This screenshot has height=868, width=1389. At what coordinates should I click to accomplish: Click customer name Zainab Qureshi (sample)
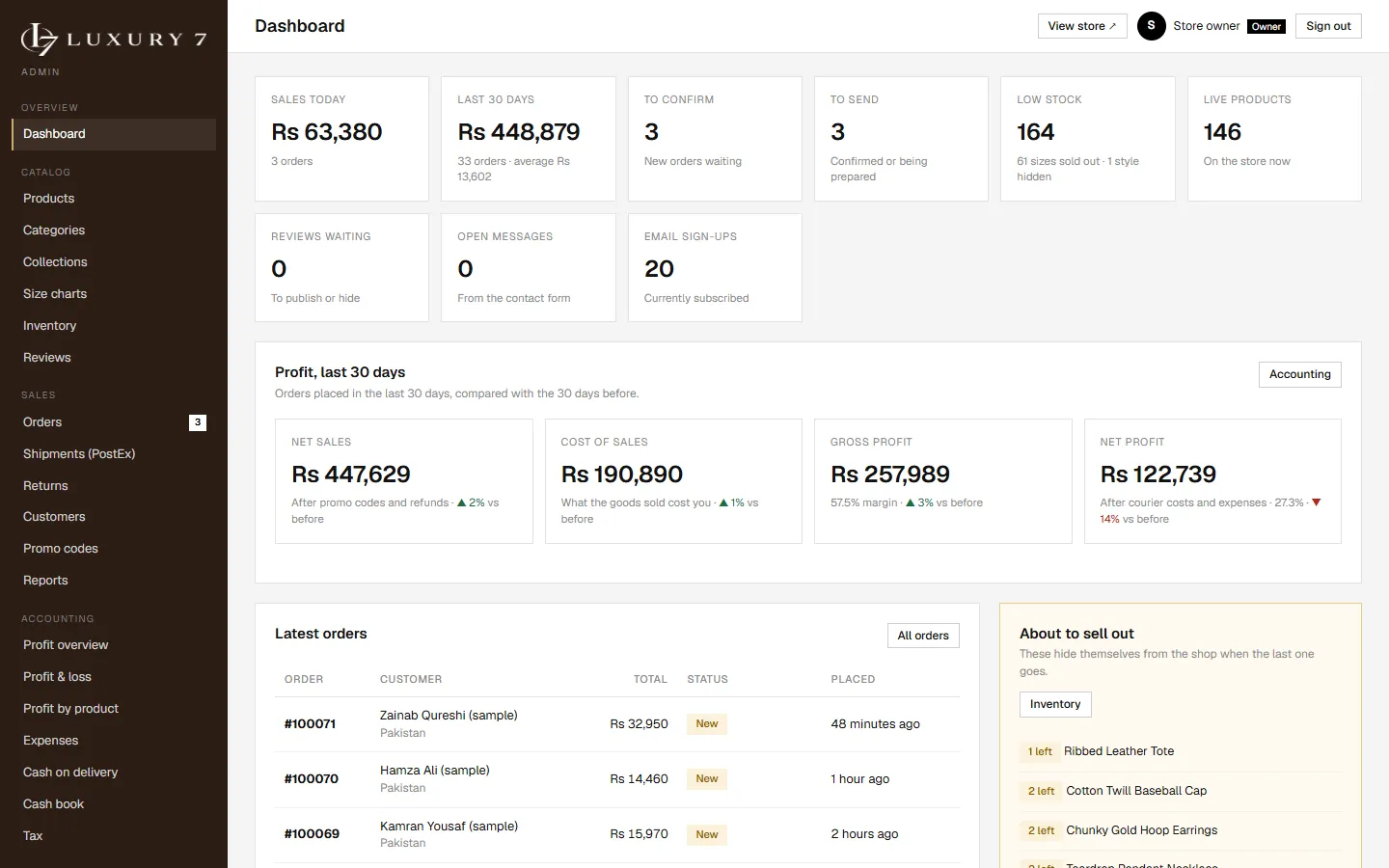[x=449, y=716]
